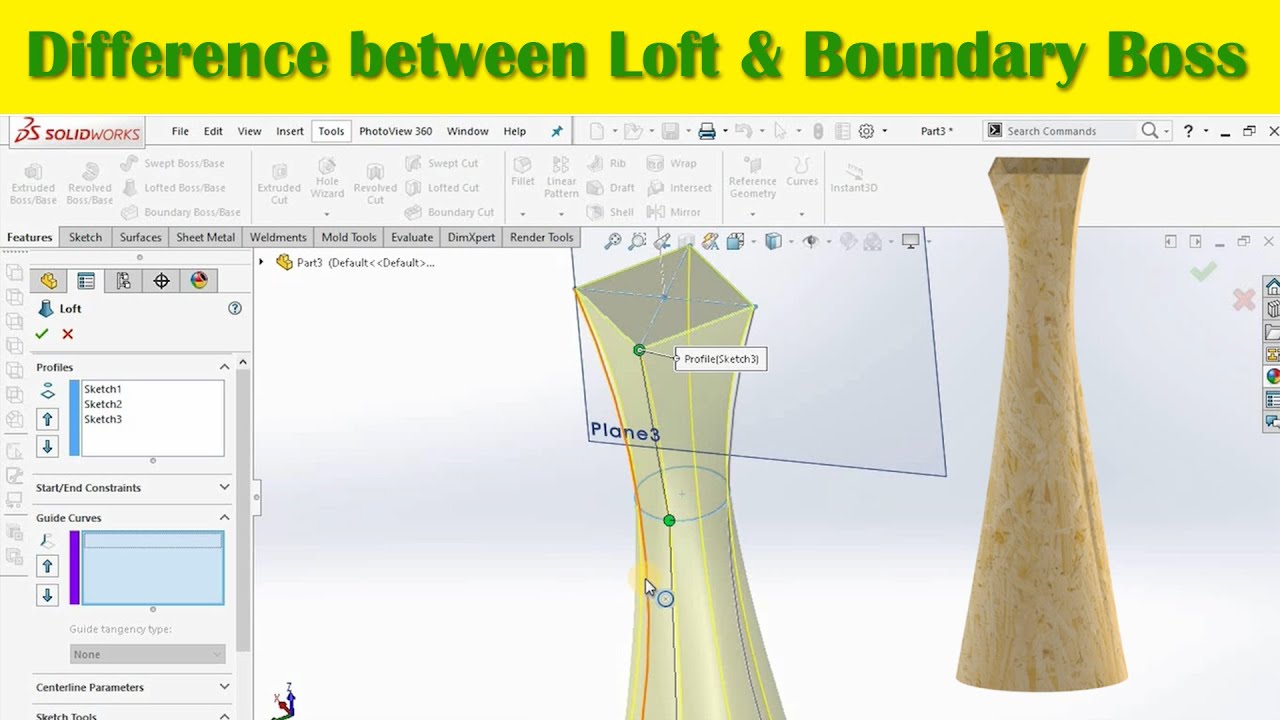
Task: Open View Orientation cube icon
Action: 735,241
